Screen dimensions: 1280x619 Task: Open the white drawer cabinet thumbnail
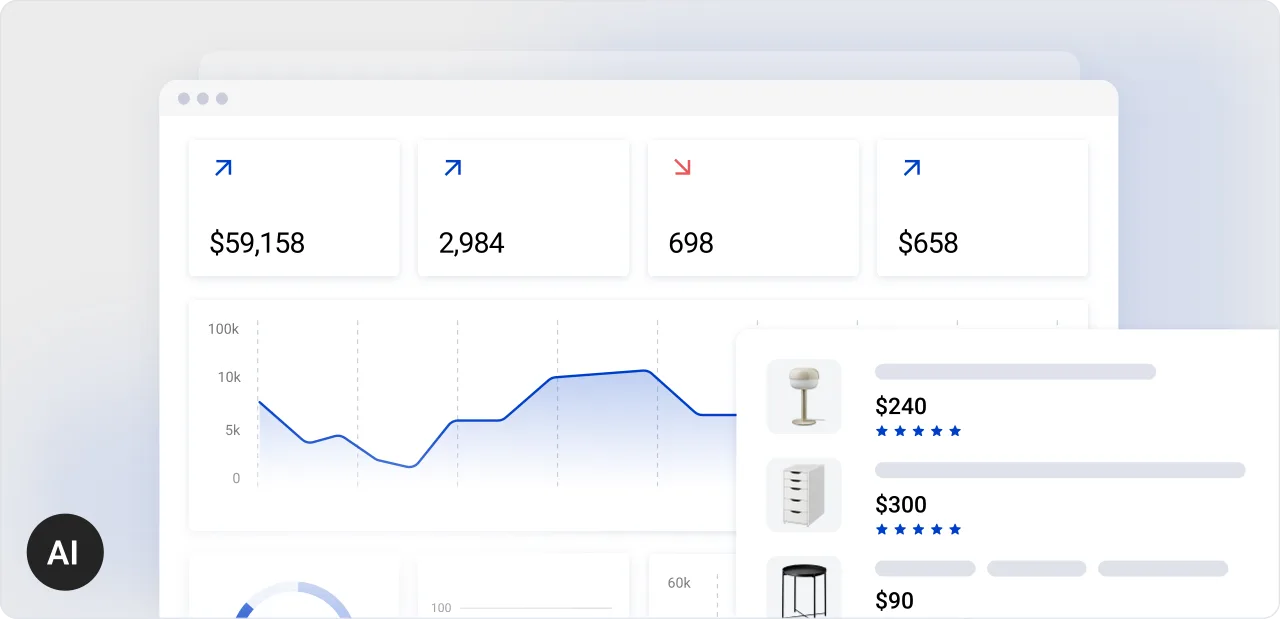(804, 495)
